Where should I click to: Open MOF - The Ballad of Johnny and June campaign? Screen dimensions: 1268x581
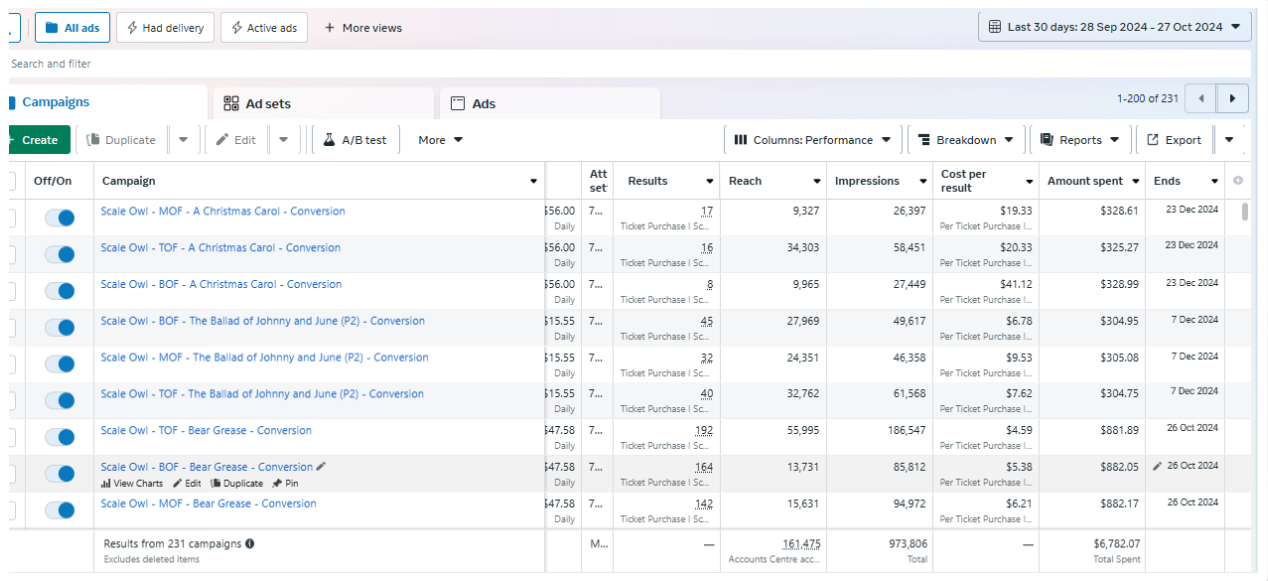265,357
